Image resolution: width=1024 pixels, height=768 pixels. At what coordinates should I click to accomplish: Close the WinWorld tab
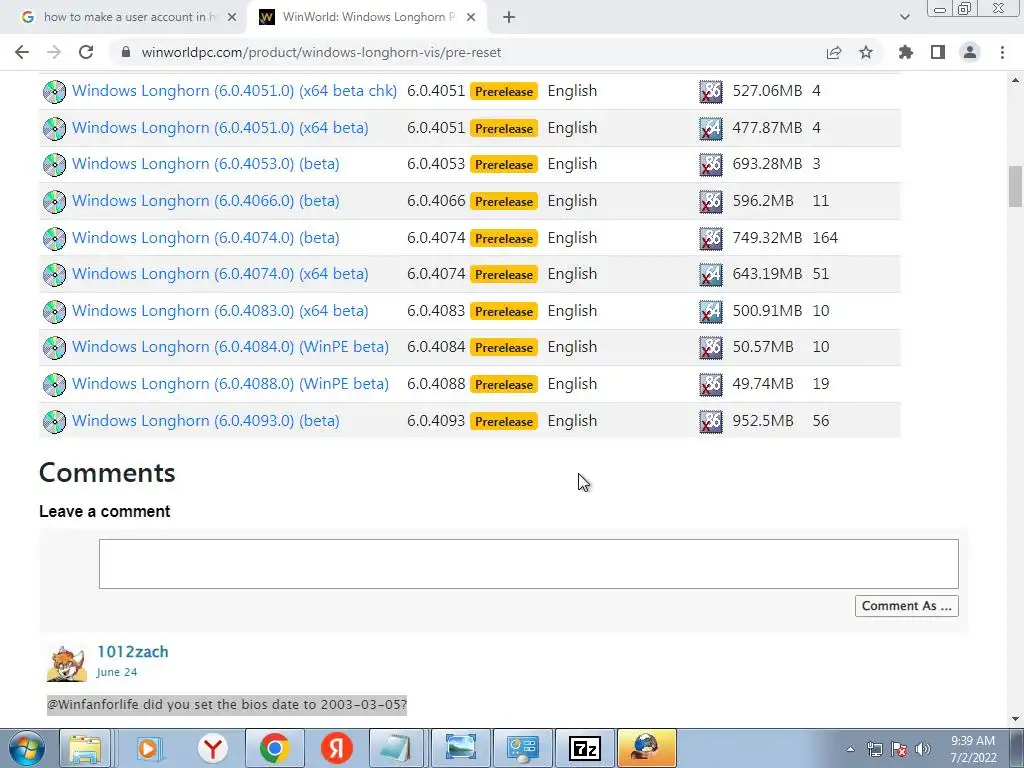[x=471, y=17]
